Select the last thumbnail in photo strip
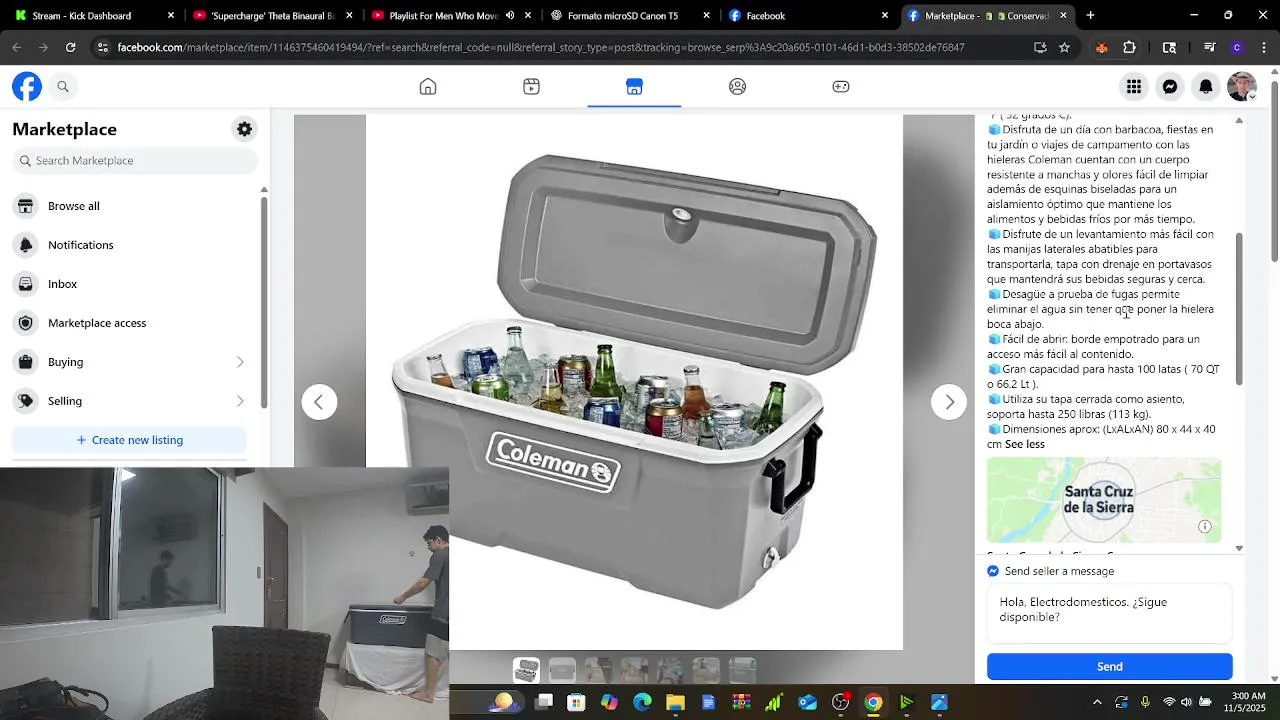This screenshot has height=720, width=1280. tap(742, 670)
